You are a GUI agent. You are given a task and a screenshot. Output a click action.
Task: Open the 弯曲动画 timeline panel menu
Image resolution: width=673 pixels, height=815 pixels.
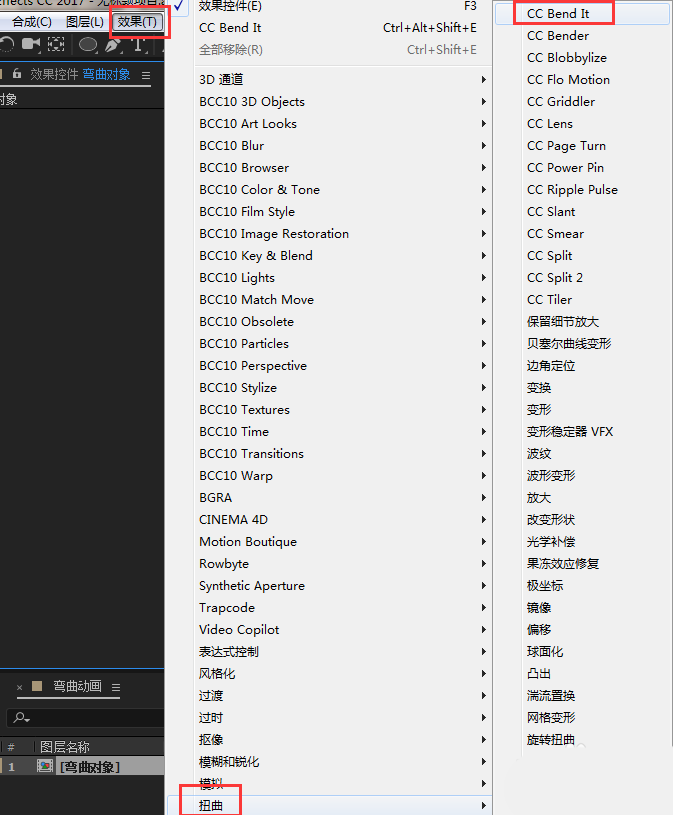[116, 688]
